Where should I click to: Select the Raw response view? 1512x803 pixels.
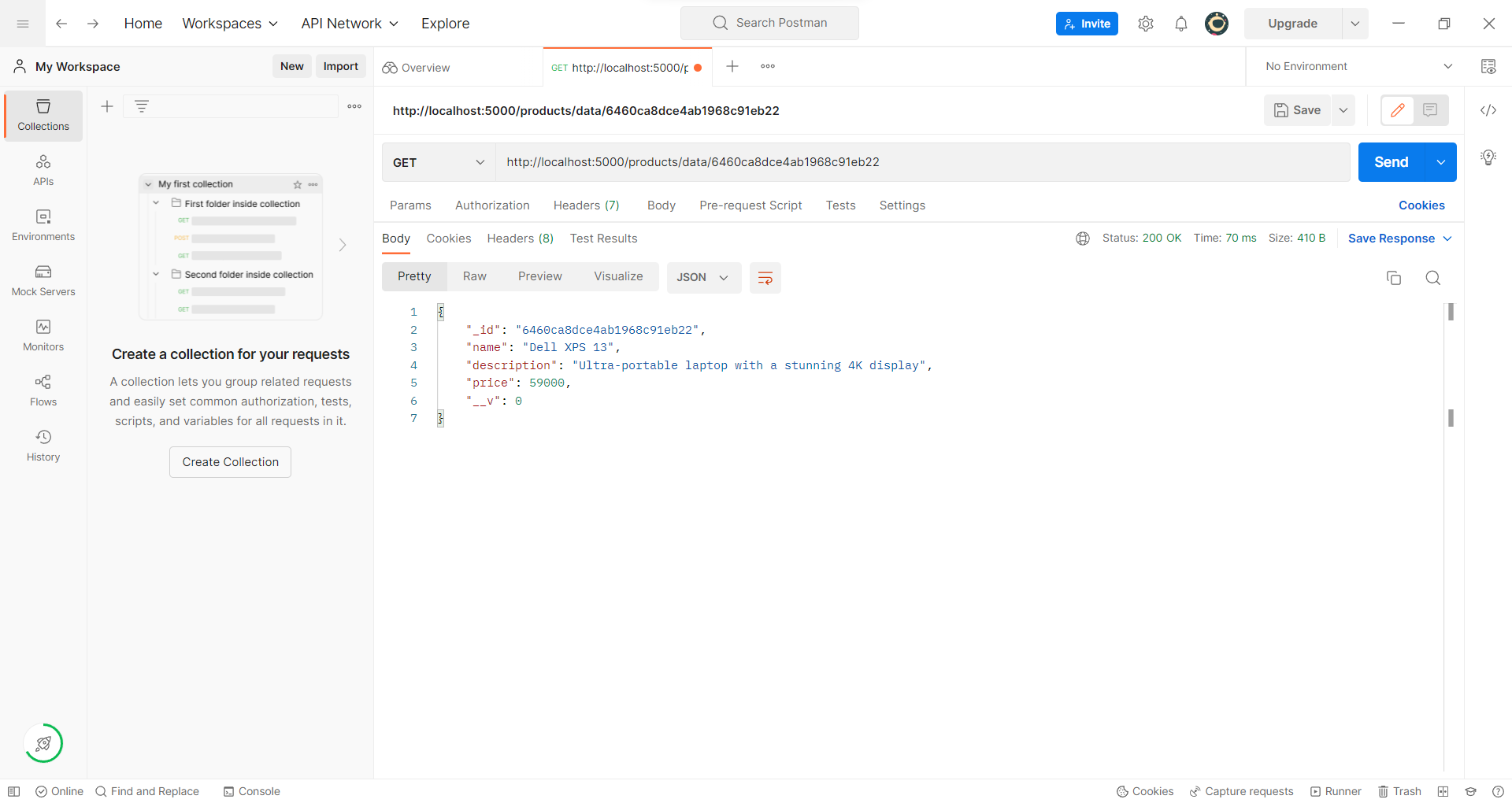[474, 276]
